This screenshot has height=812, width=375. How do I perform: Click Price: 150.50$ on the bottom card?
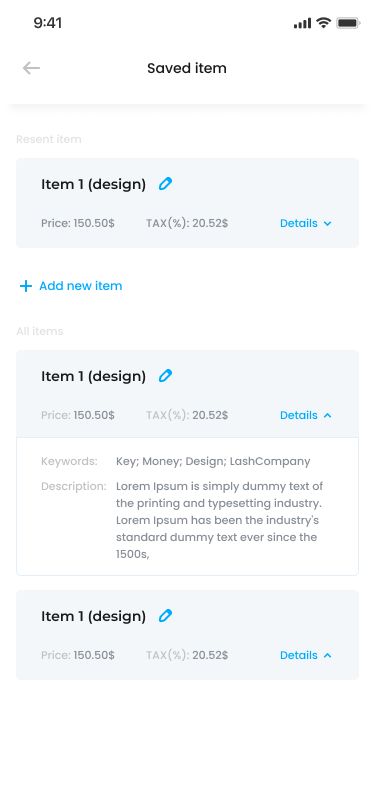(x=78, y=655)
